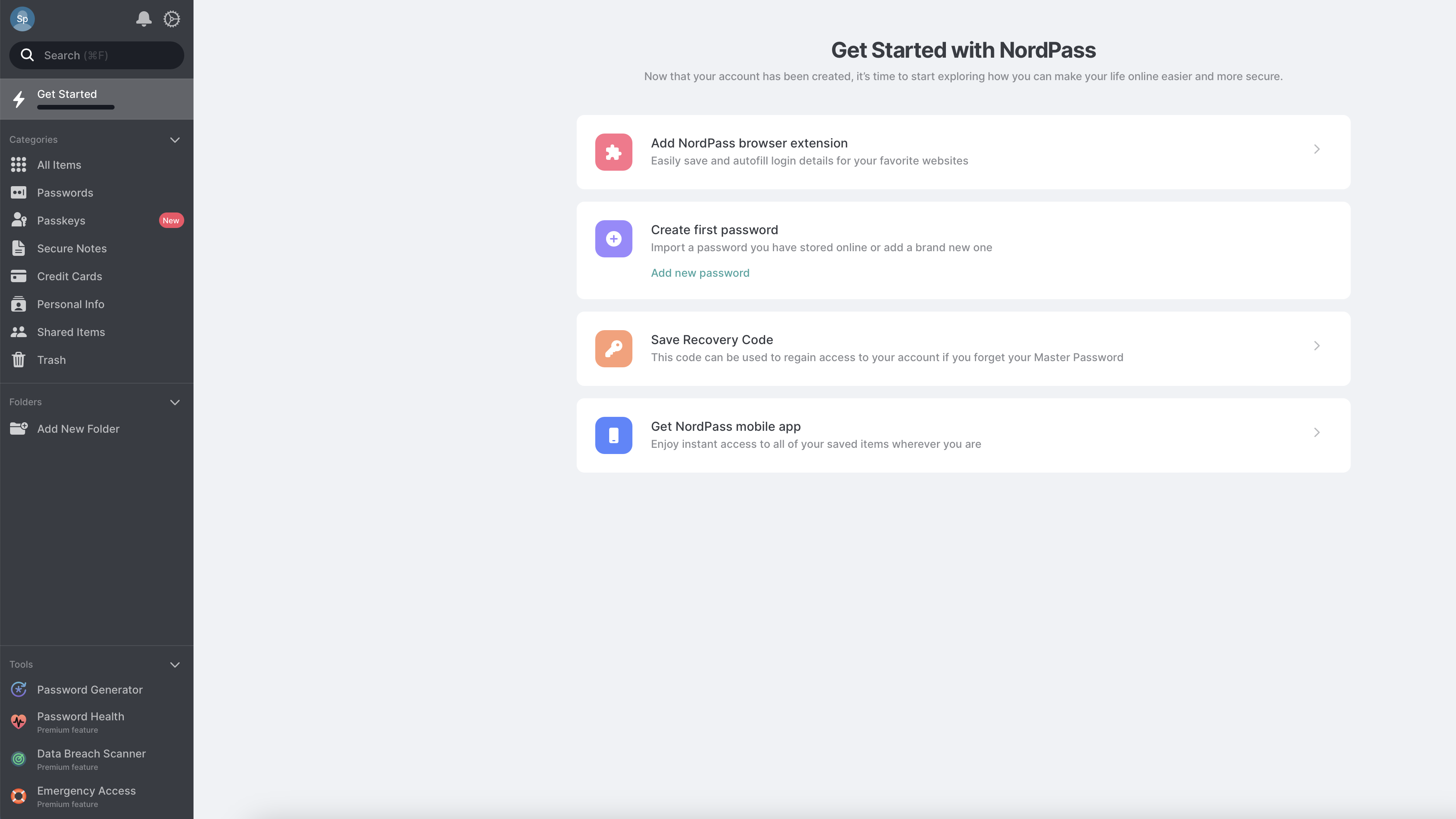Screen dimensions: 1456x819
Task: Open the settings gear
Action: [172, 19]
